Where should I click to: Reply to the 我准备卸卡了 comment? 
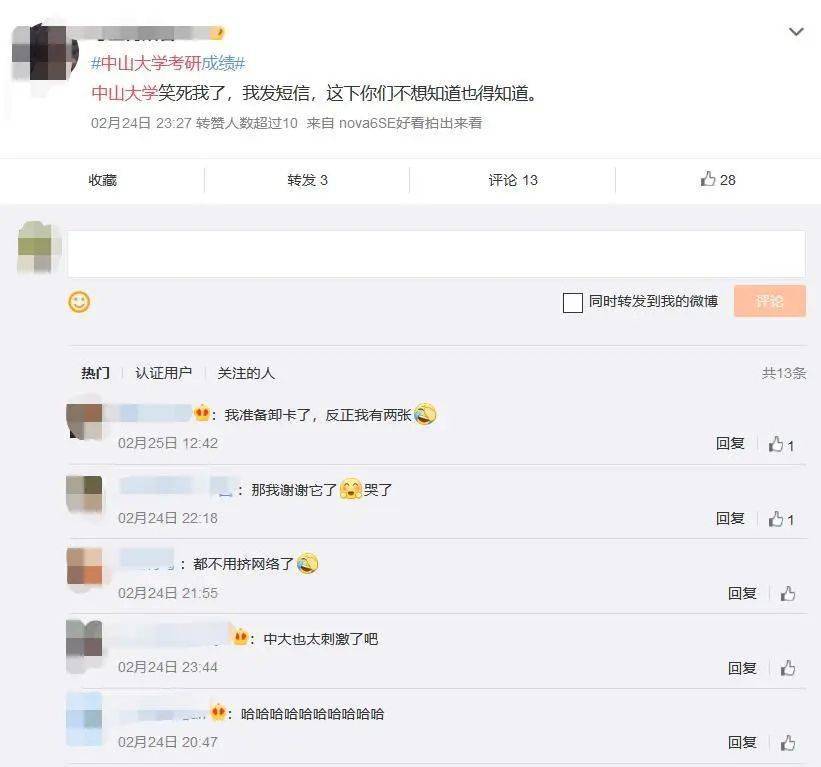tap(730, 443)
